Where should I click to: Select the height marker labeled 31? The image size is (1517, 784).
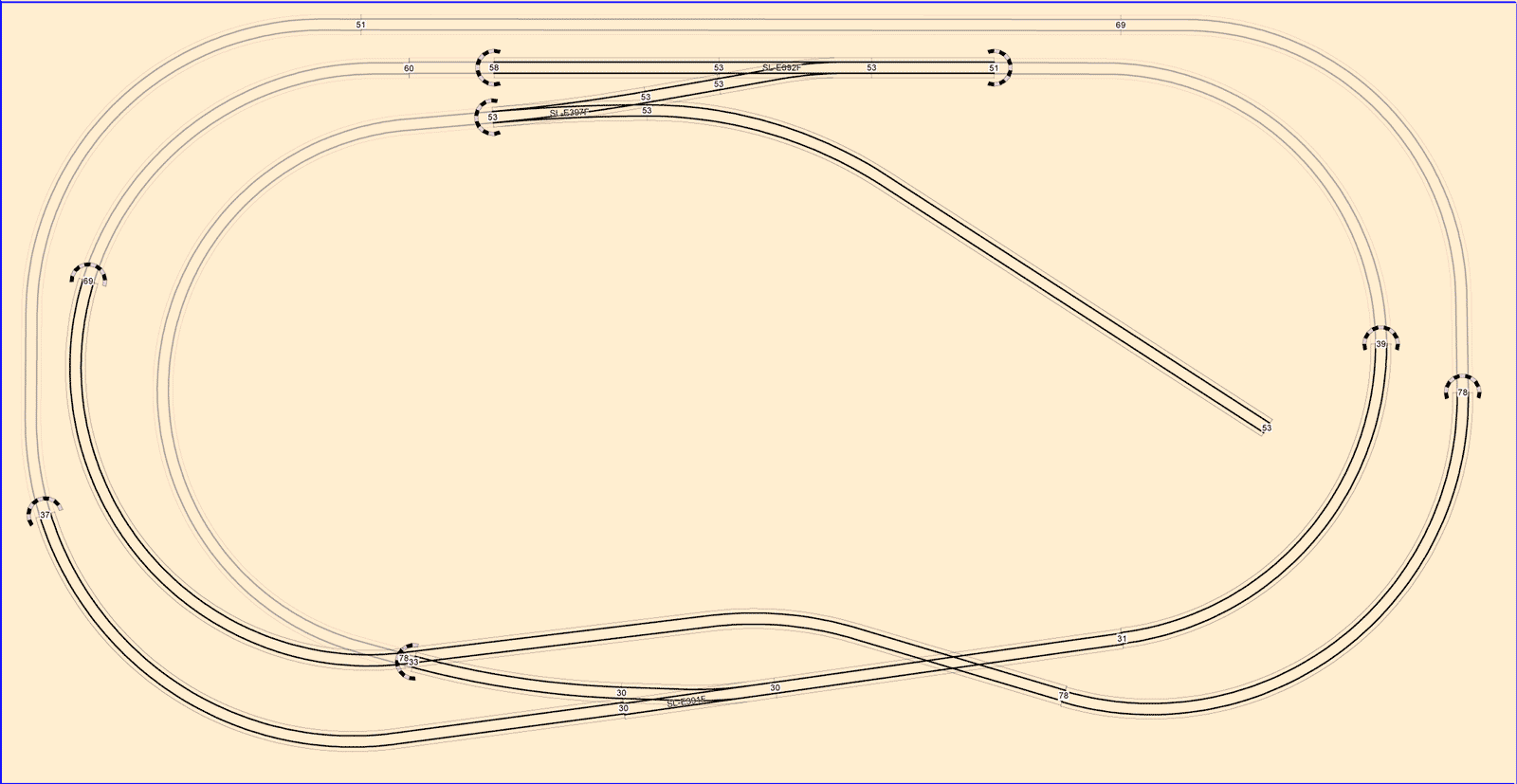tap(1123, 639)
